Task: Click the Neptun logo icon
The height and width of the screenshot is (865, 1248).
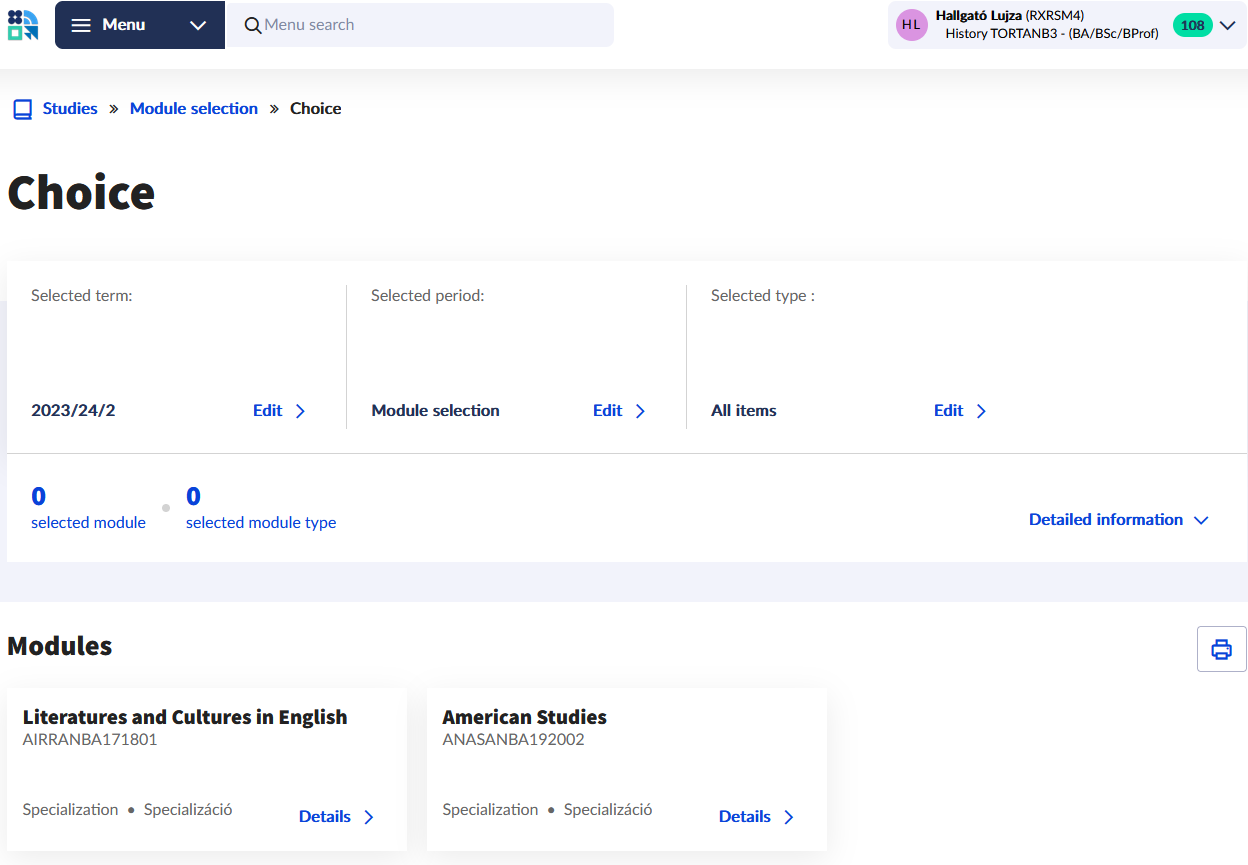Action: point(23,25)
